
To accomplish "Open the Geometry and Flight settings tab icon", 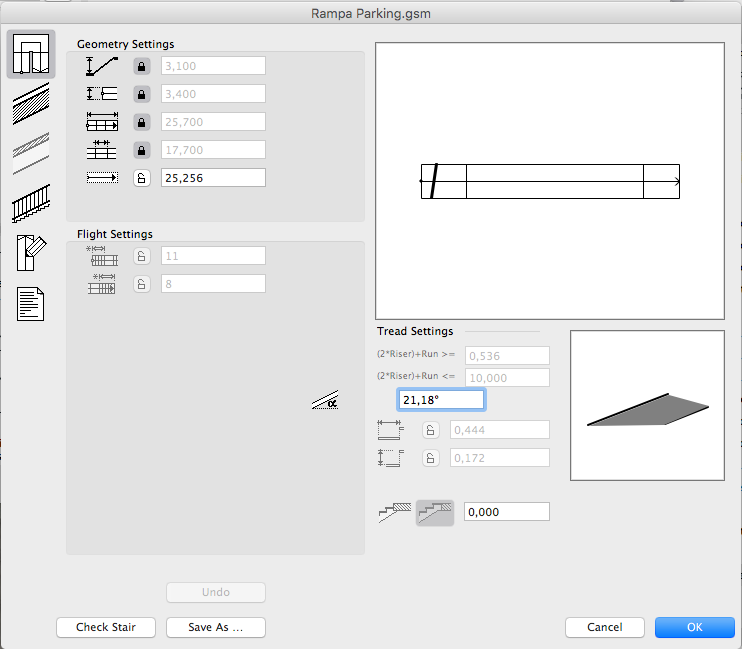I will coord(31,54).
